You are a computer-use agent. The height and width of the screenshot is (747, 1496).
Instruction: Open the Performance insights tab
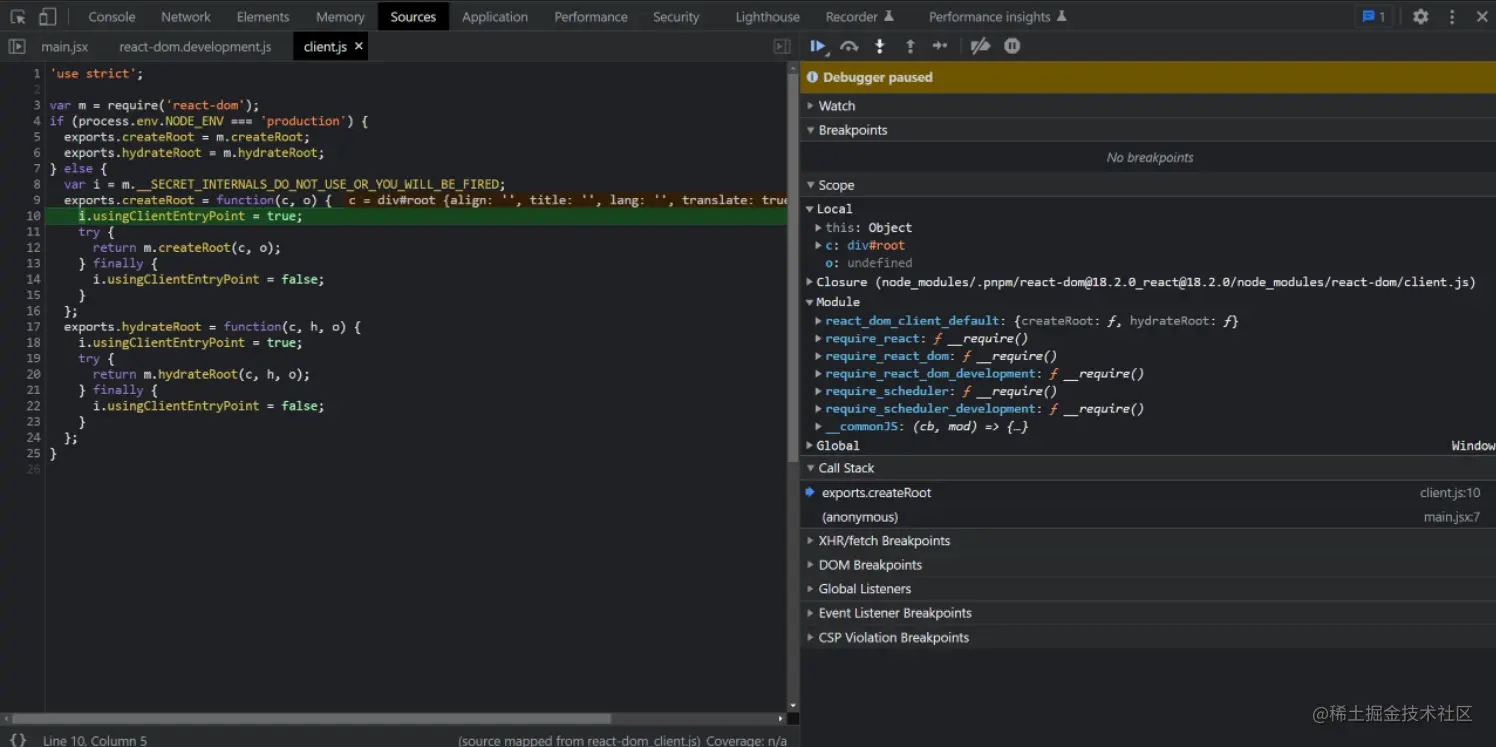click(997, 17)
